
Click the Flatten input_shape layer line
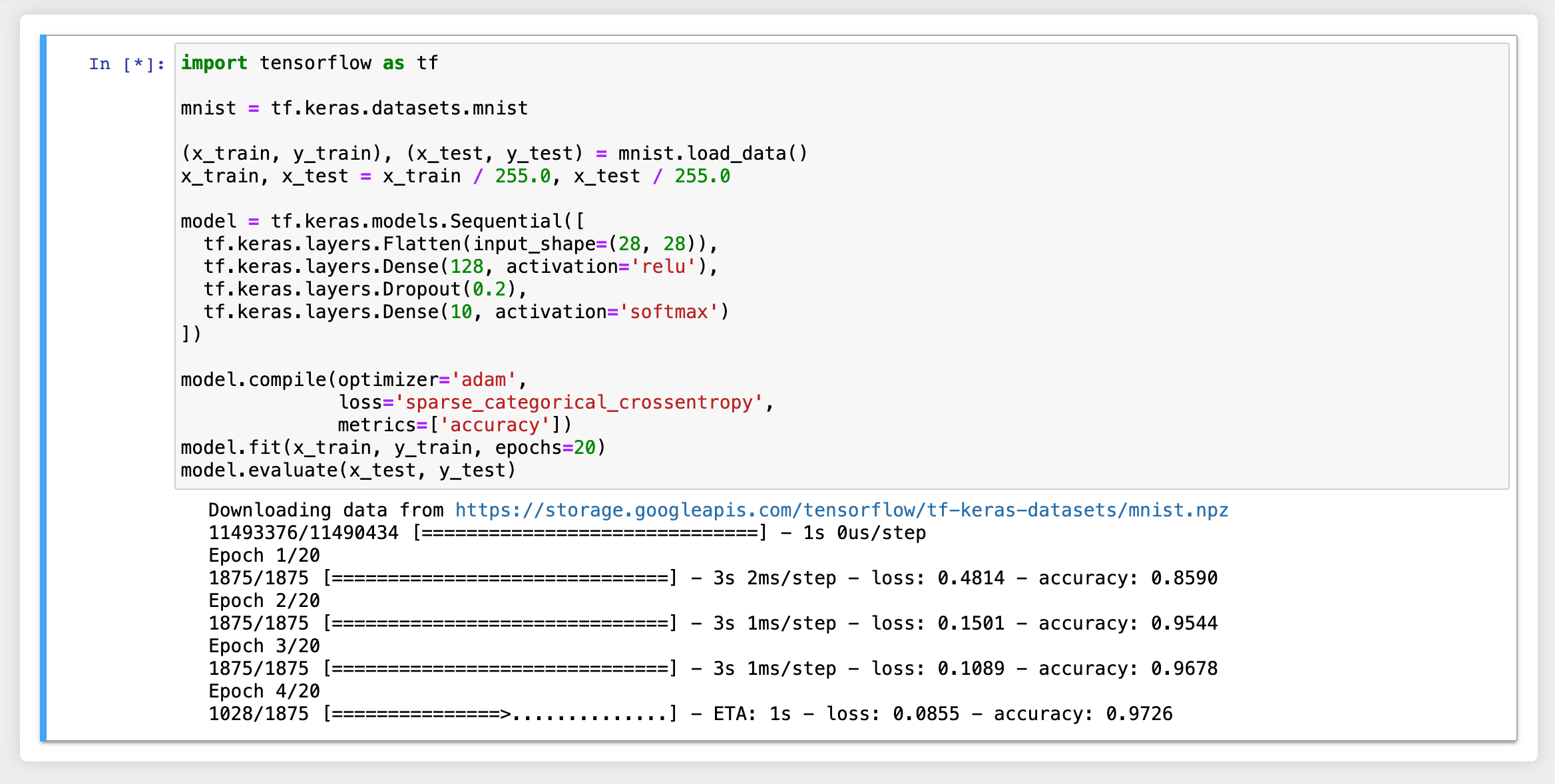(461, 244)
